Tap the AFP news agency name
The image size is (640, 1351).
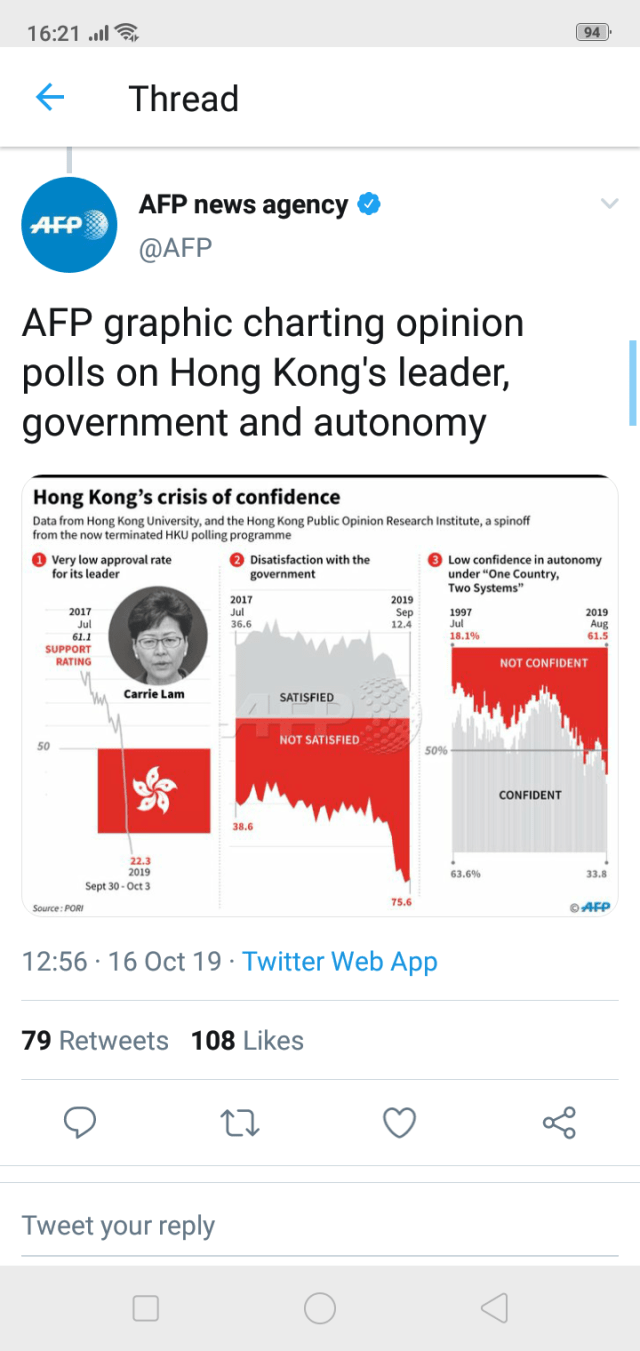243,205
